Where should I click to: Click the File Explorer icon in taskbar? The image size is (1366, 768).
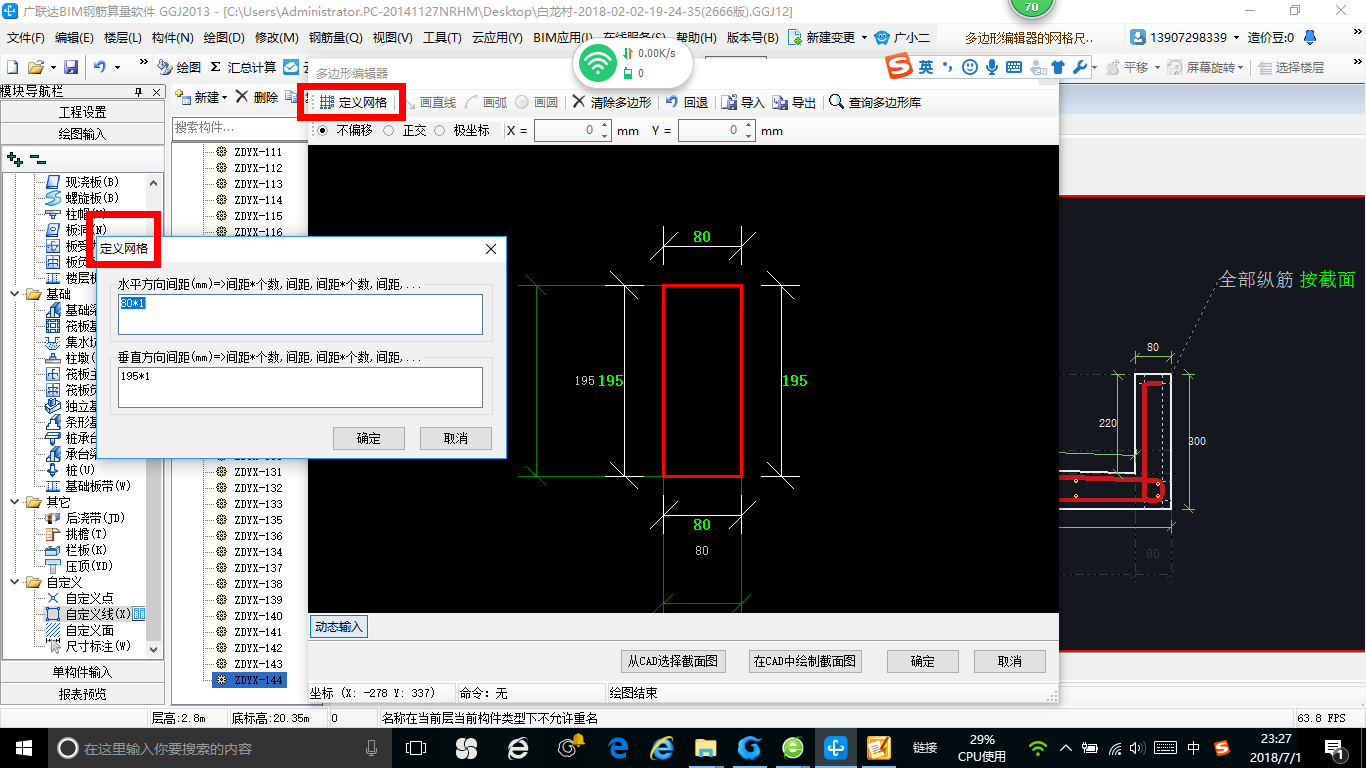(x=706, y=748)
